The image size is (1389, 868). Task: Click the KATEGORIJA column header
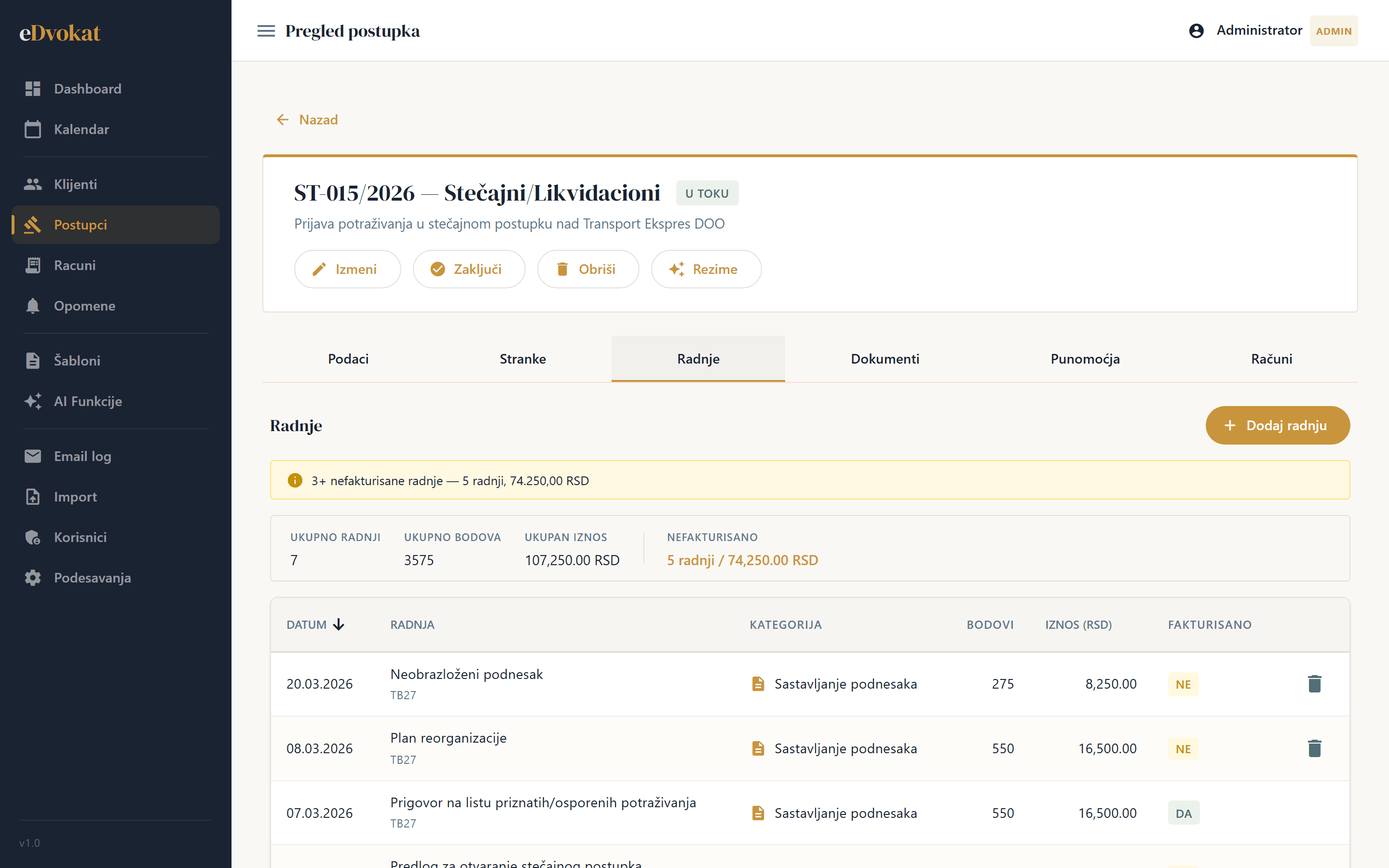[785, 624]
